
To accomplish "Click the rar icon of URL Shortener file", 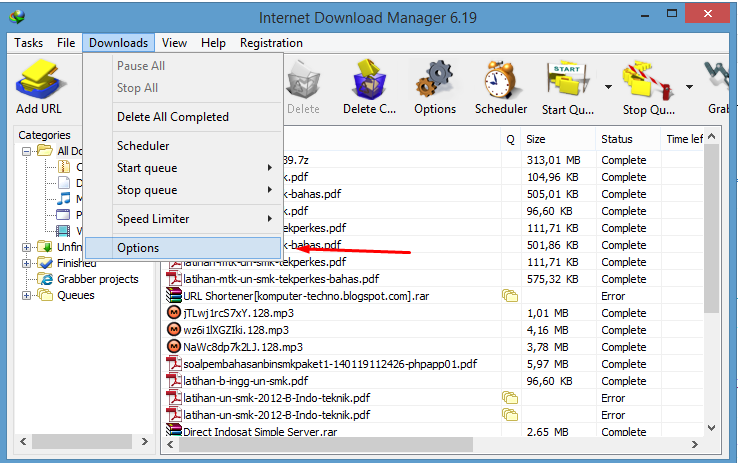I will [x=174, y=295].
